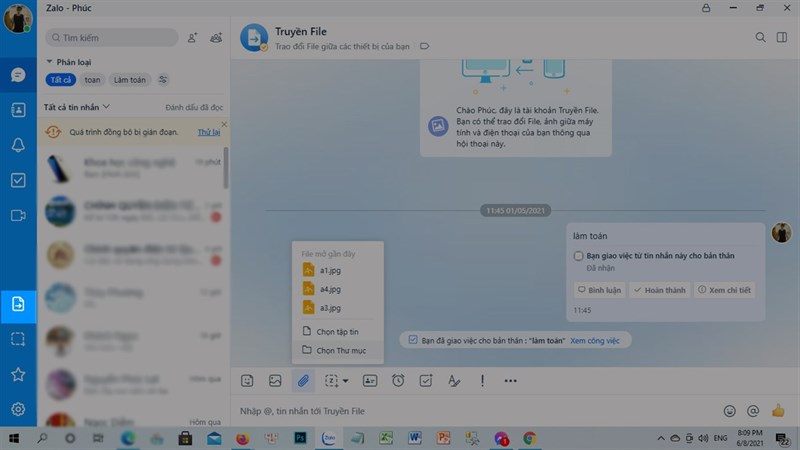Open the notifications bell icon
The height and width of the screenshot is (450, 800).
[18, 145]
